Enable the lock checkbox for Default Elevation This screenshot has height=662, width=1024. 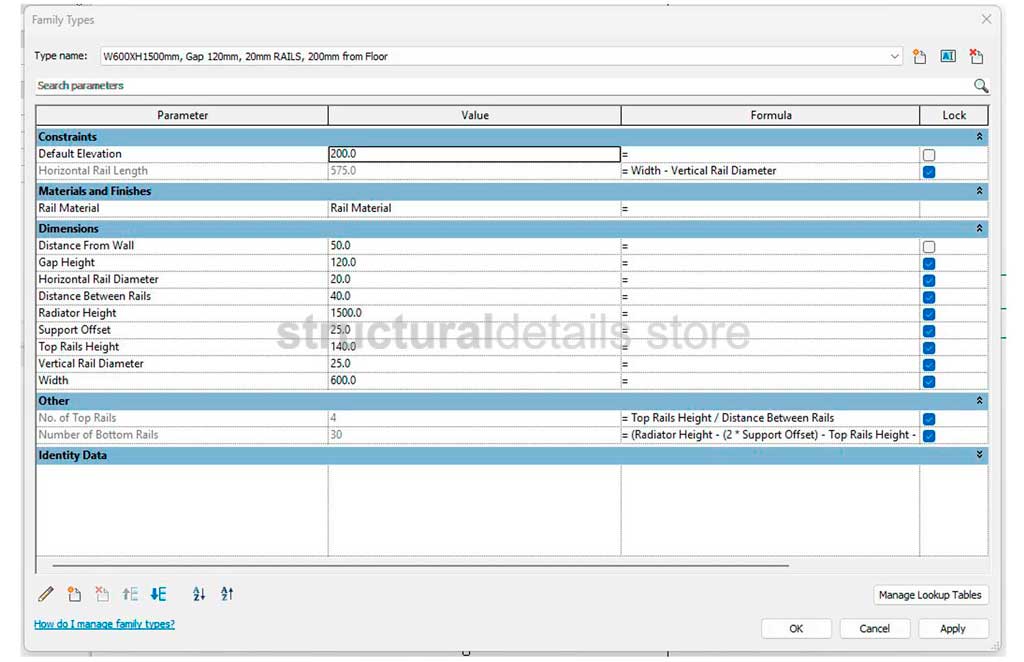point(929,155)
